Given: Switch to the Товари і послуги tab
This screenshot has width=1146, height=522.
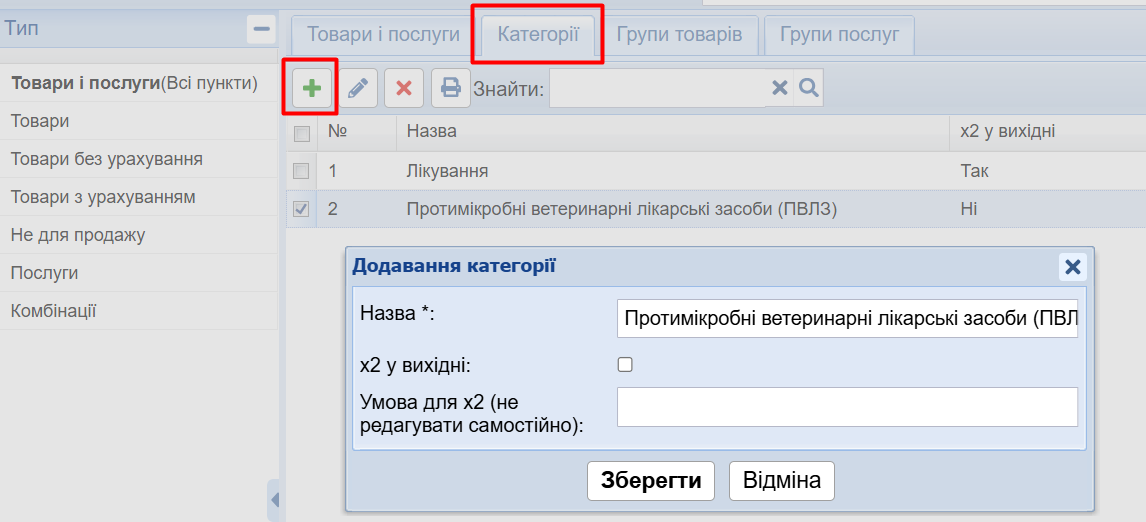Looking at the screenshot, I should [383, 34].
